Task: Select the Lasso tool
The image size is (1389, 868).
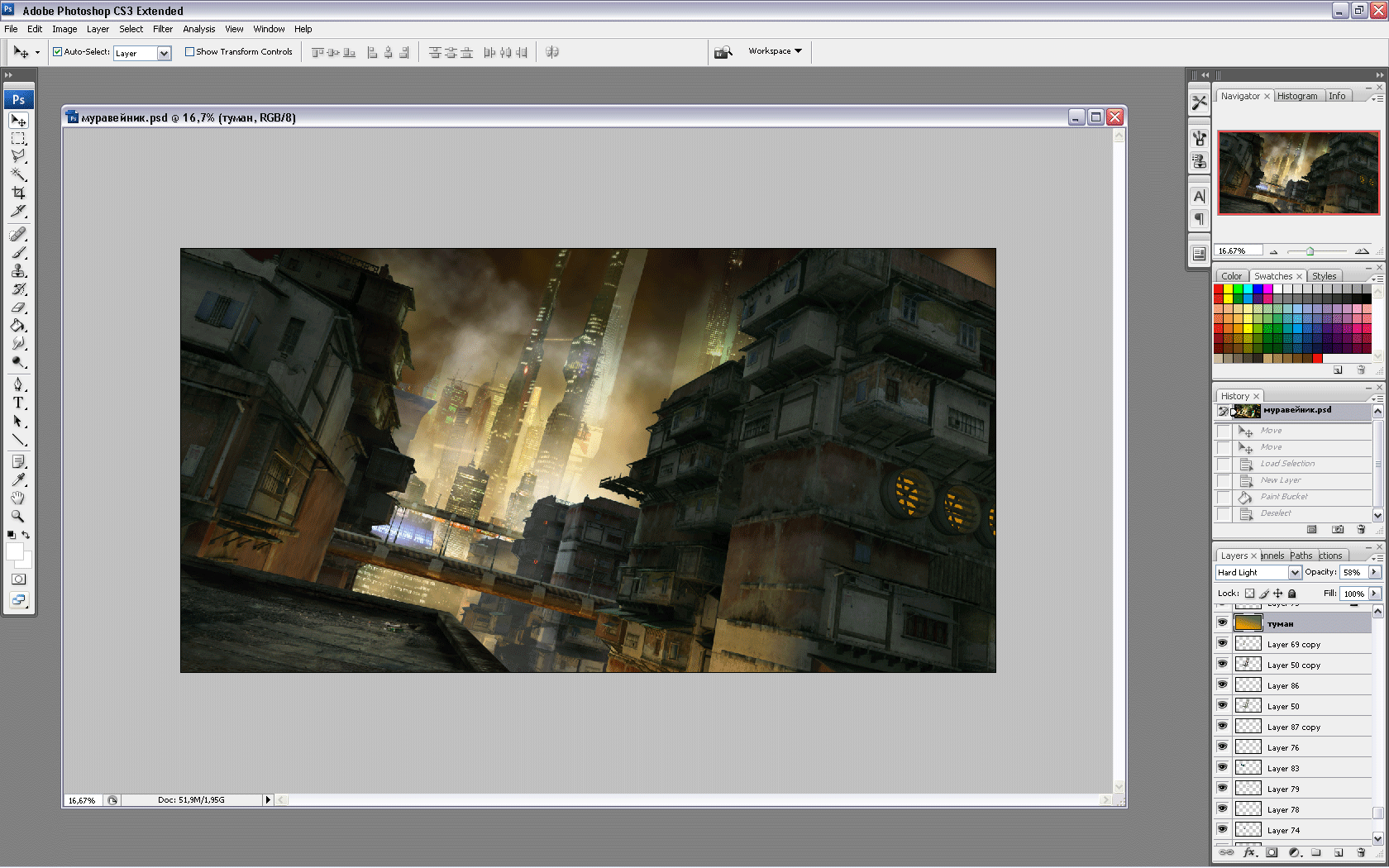Action: pos(18,156)
